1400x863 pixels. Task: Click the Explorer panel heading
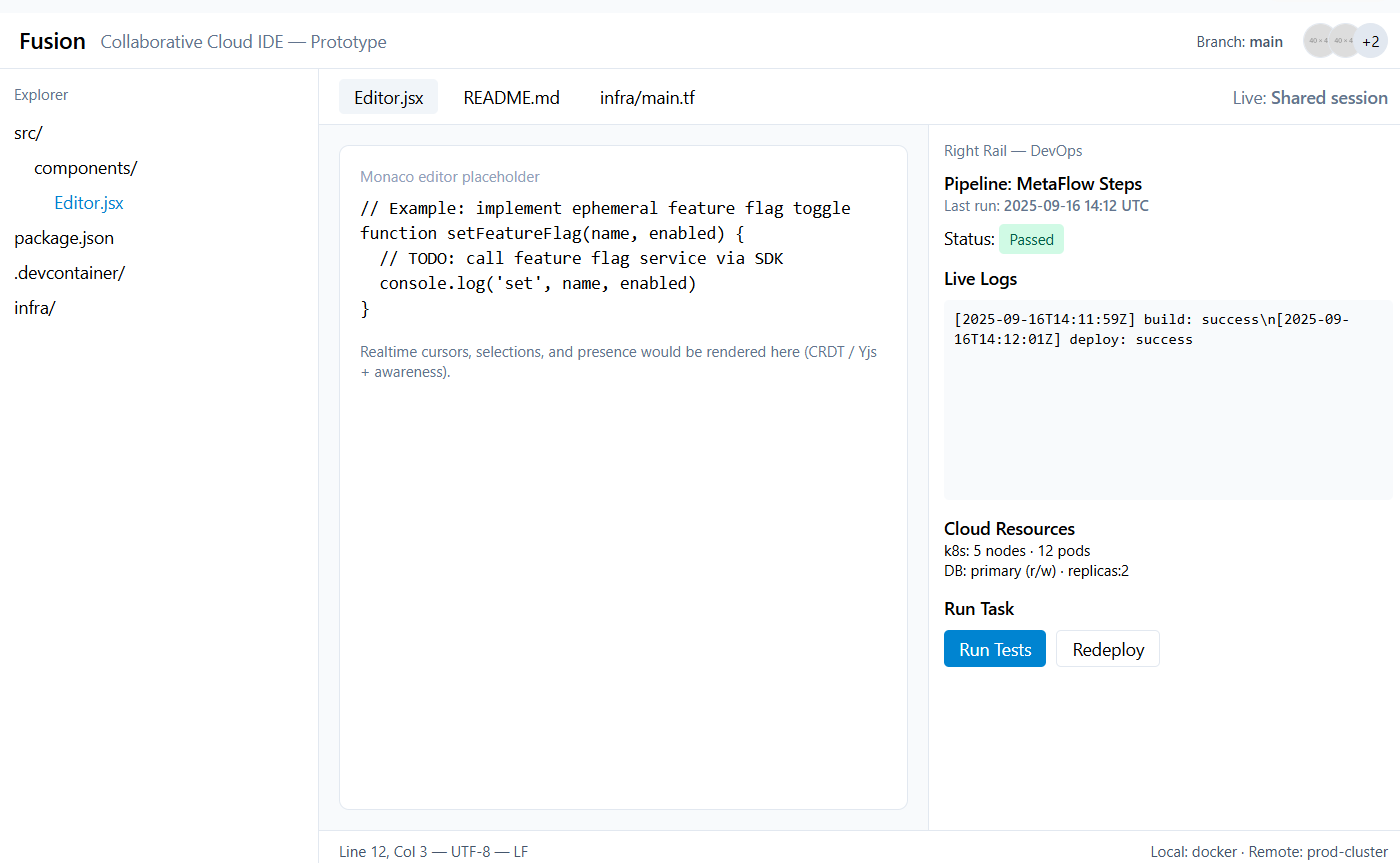(41, 95)
